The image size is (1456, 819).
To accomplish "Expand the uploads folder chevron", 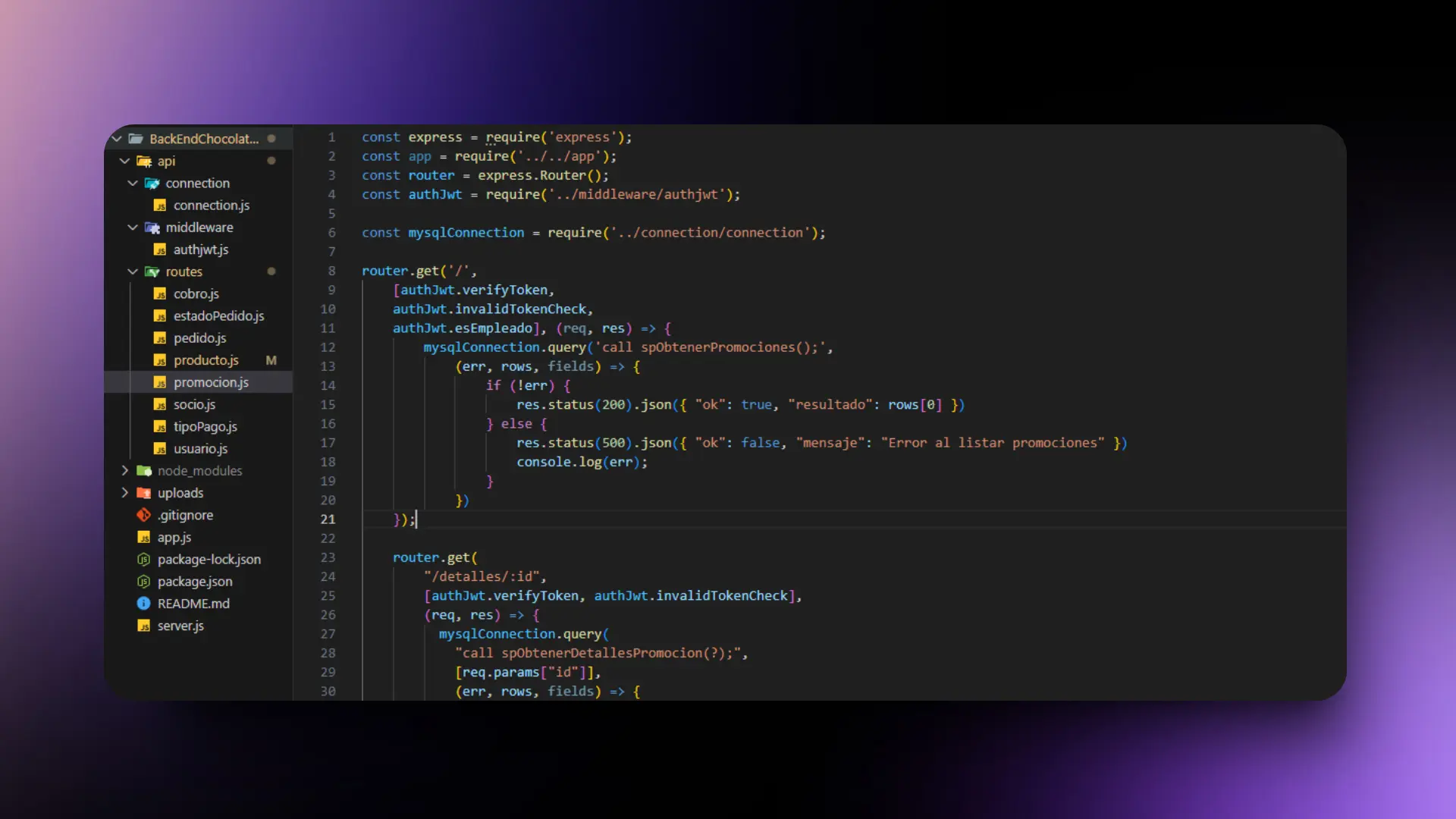I will click(125, 493).
